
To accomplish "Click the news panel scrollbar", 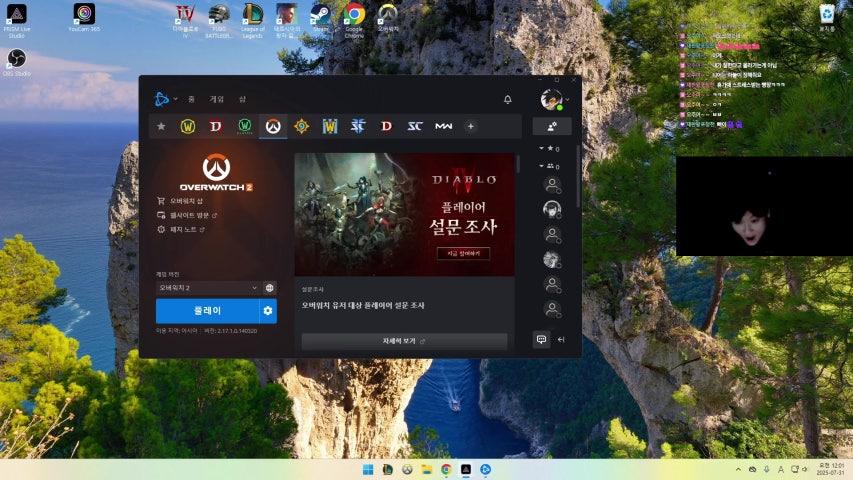I will (518, 163).
